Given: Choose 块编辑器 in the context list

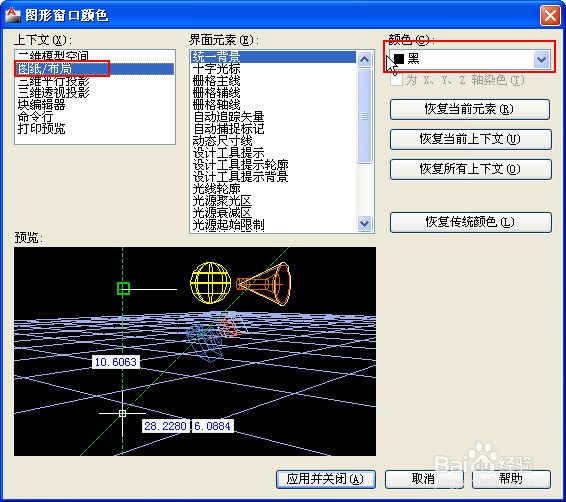Looking at the screenshot, I should (95, 105).
